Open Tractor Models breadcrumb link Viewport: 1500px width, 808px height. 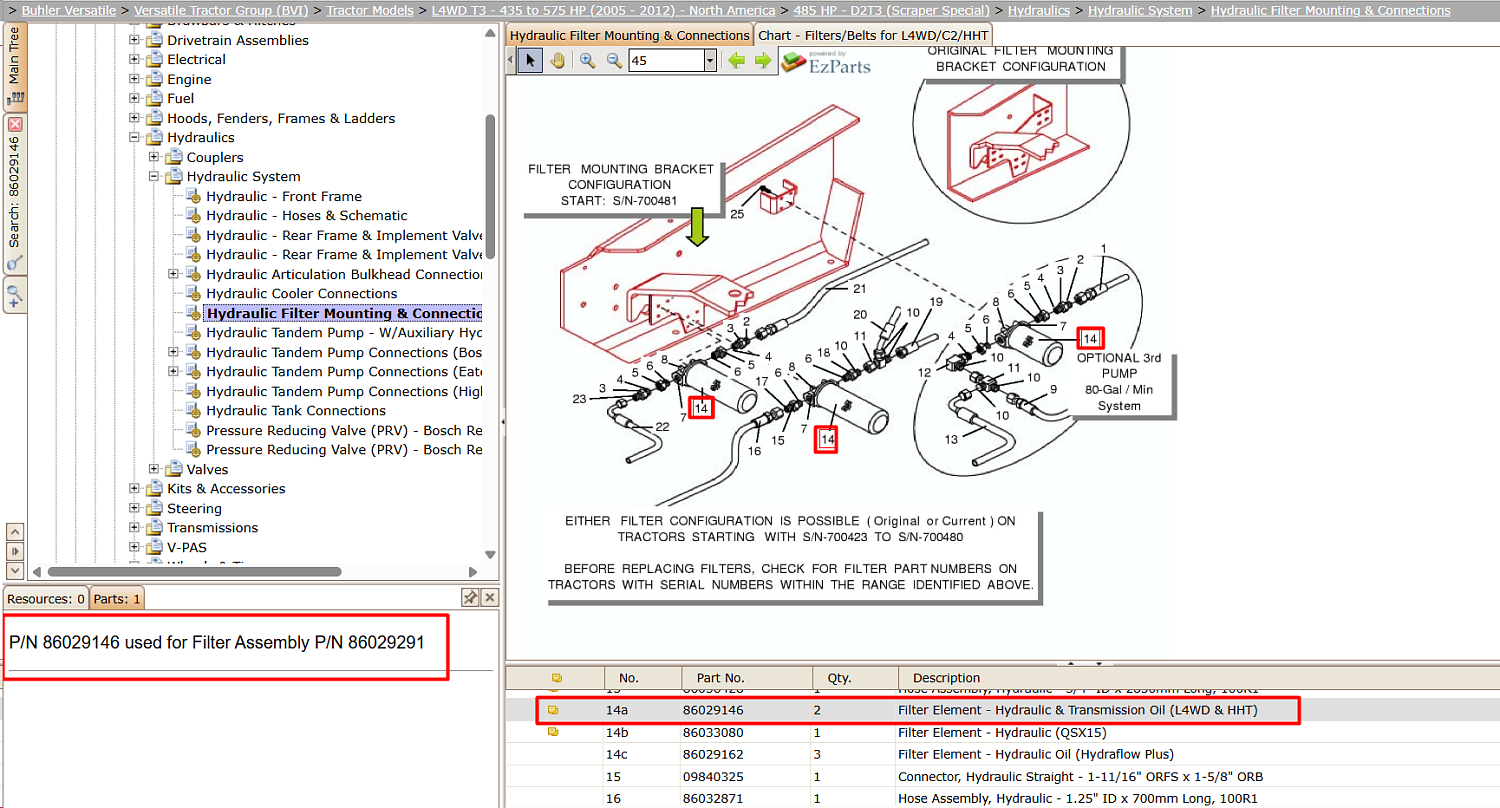[370, 11]
